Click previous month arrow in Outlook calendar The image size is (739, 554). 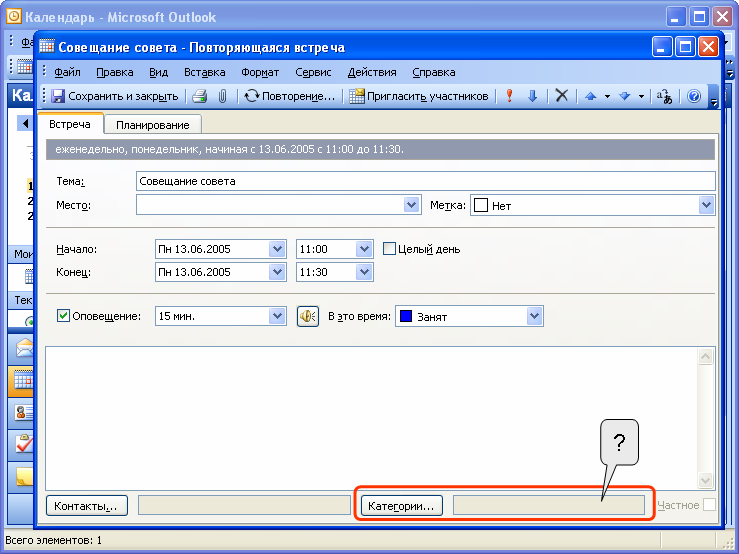coord(25,124)
